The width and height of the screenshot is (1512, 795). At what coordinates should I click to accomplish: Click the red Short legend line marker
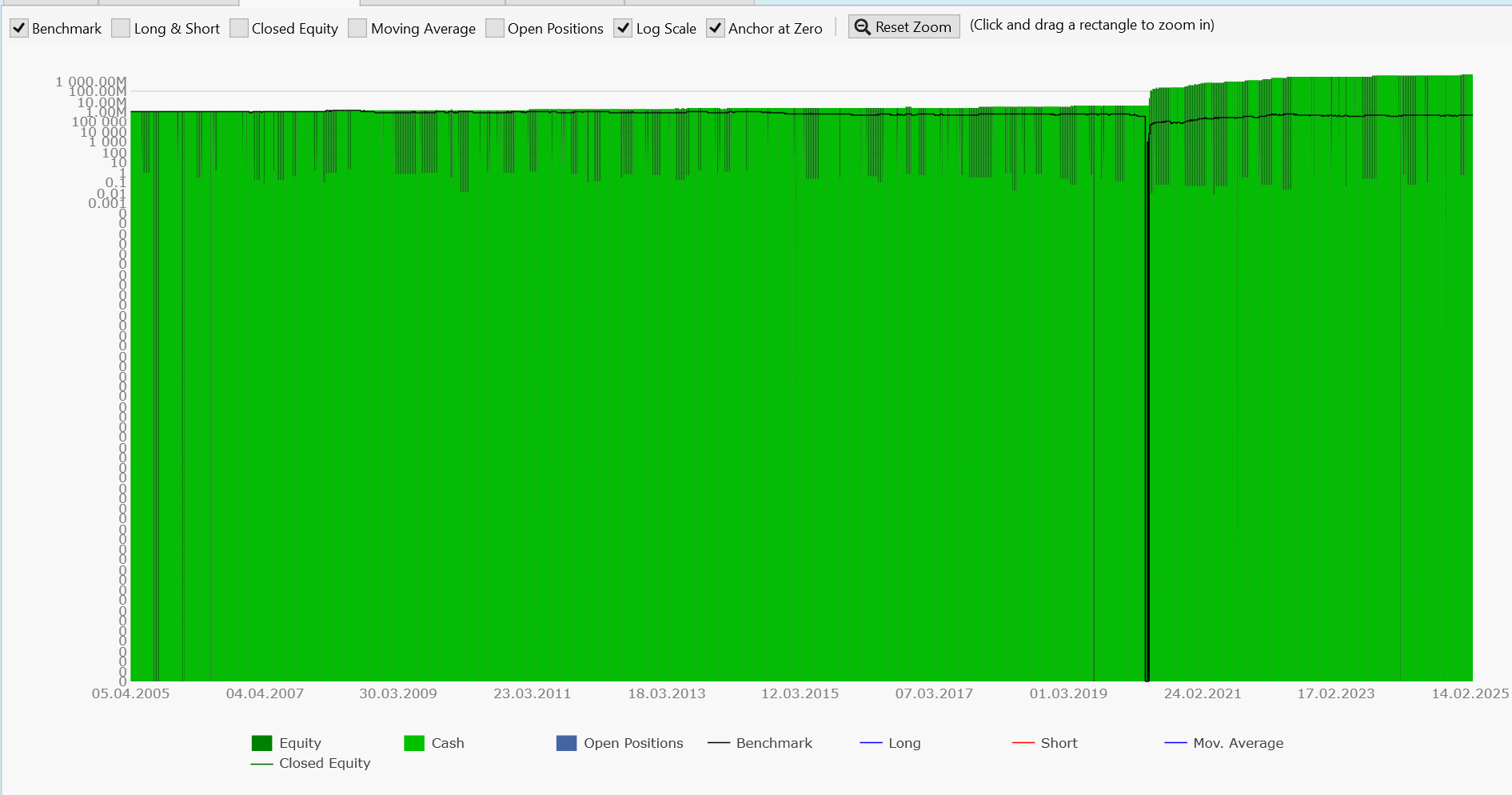coord(1023,743)
